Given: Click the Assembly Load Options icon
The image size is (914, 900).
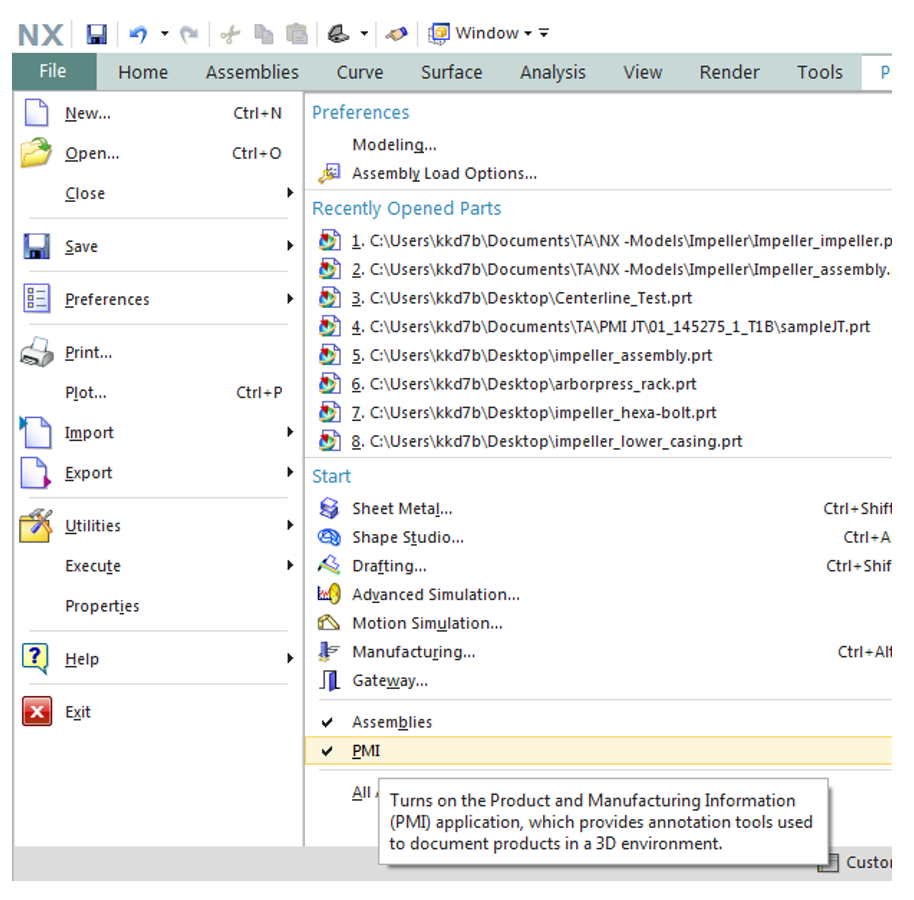Looking at the screenshot, I should point(329,173).
